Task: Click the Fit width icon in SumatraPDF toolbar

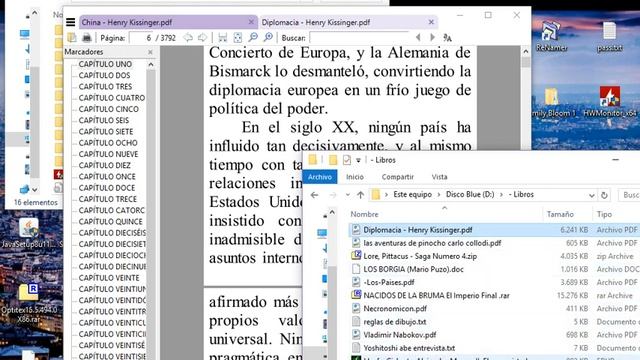Action: click(222, 38)
